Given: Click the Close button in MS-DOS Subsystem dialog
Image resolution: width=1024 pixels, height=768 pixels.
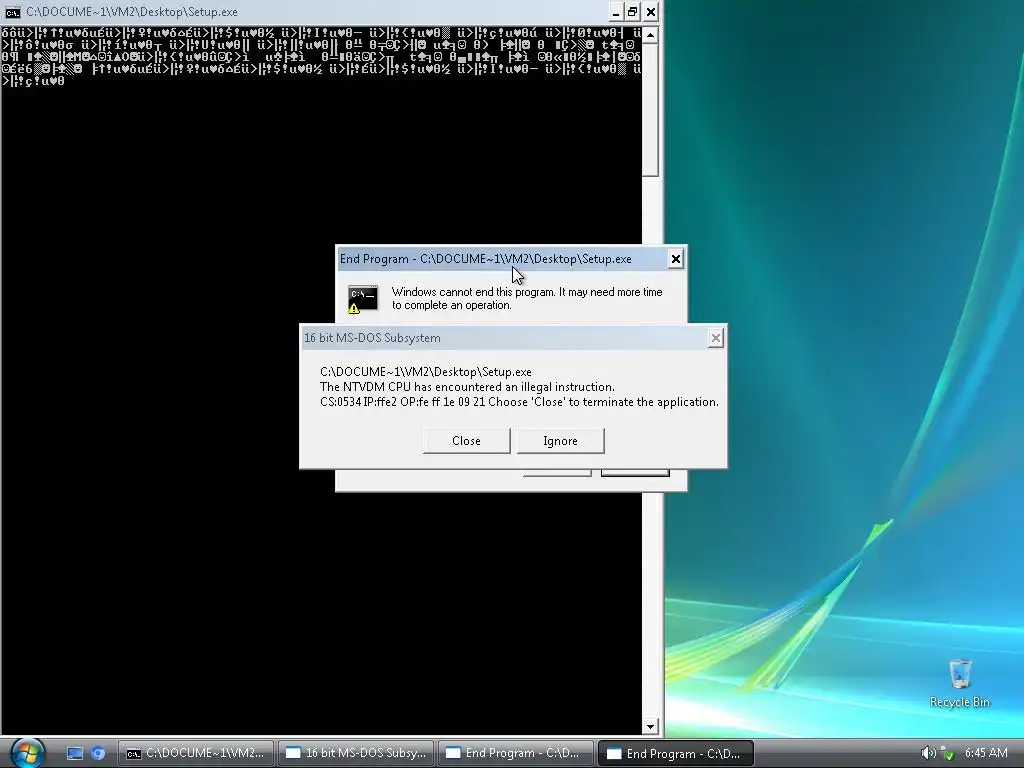Looking at the screenshot, I should 466,441.
